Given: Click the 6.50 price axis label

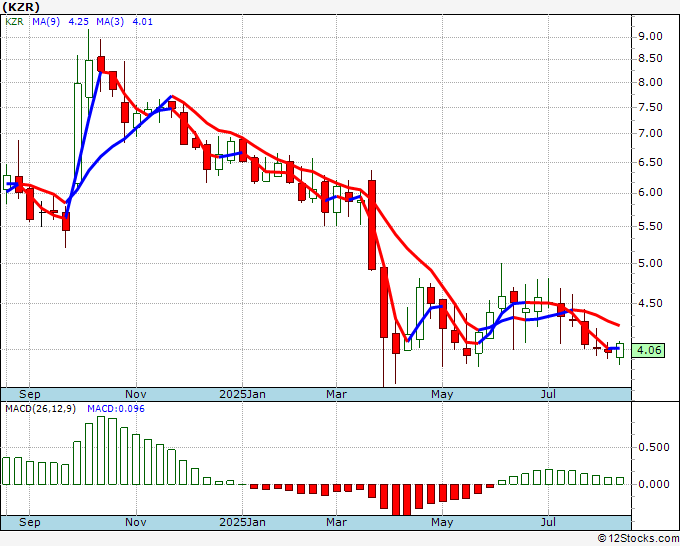Looking at the screenshot, I should 651,162.
